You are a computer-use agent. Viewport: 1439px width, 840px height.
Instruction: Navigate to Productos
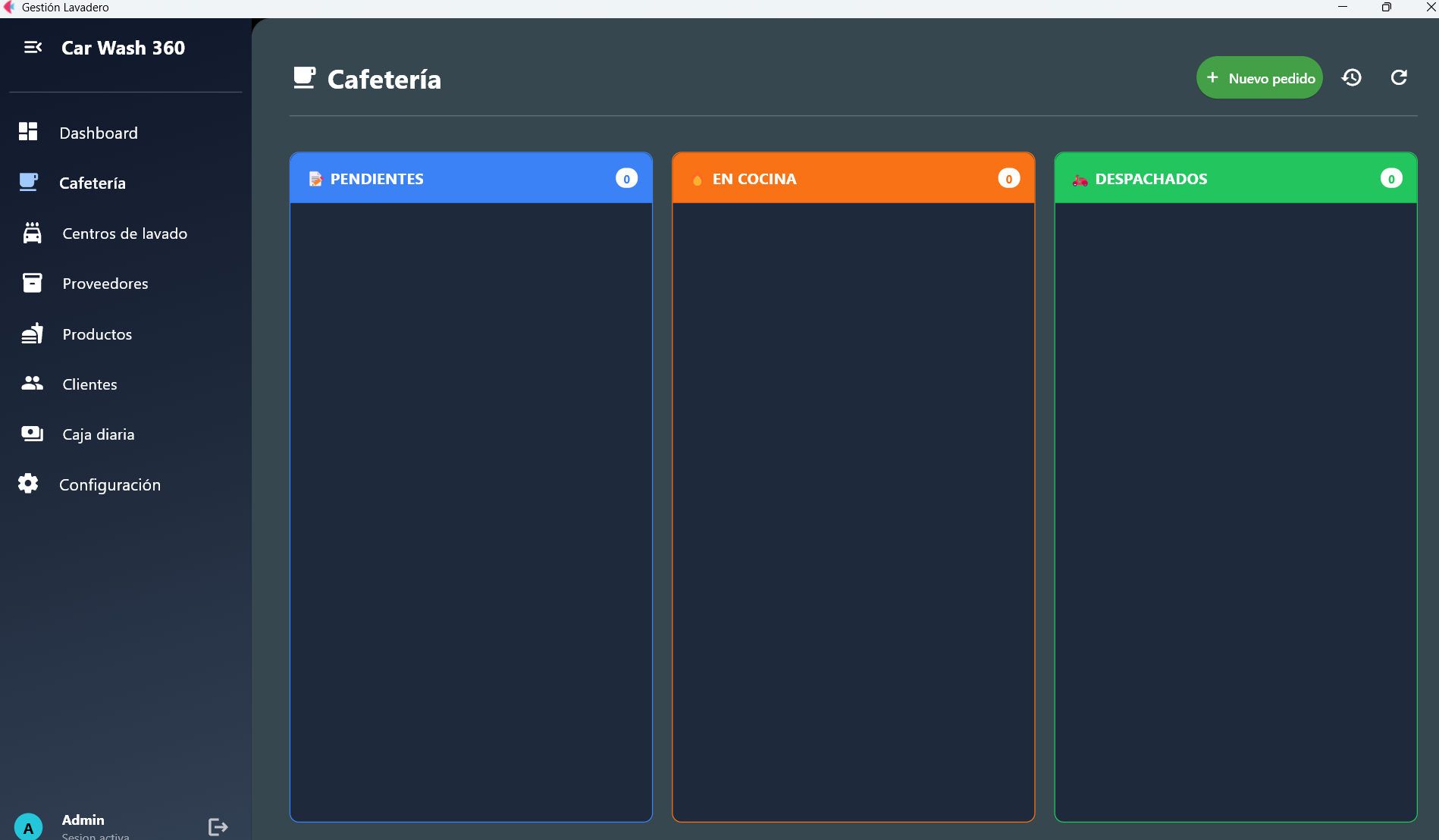[97, 334]
